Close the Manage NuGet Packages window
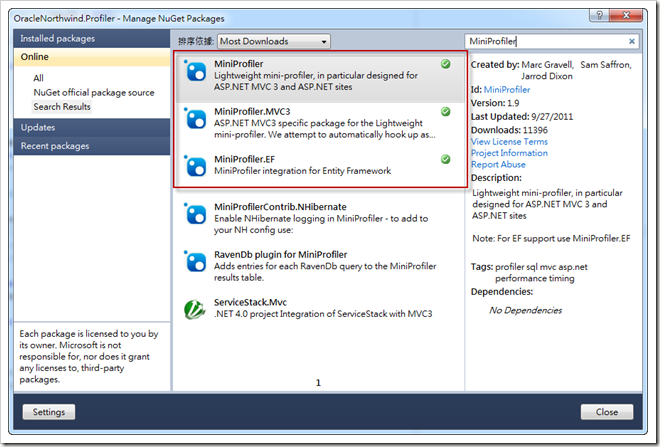 pyautogui.click(x=626, y=16)
